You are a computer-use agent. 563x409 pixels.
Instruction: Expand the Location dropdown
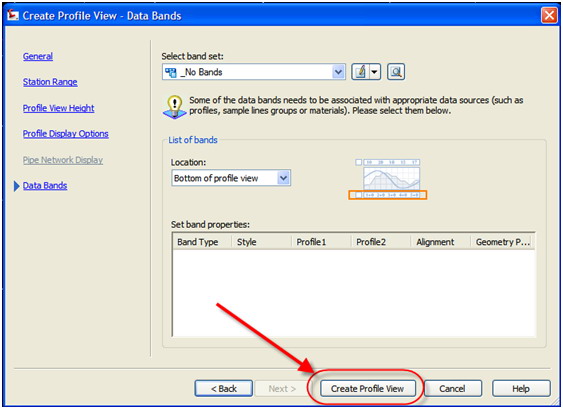point(284,178)
